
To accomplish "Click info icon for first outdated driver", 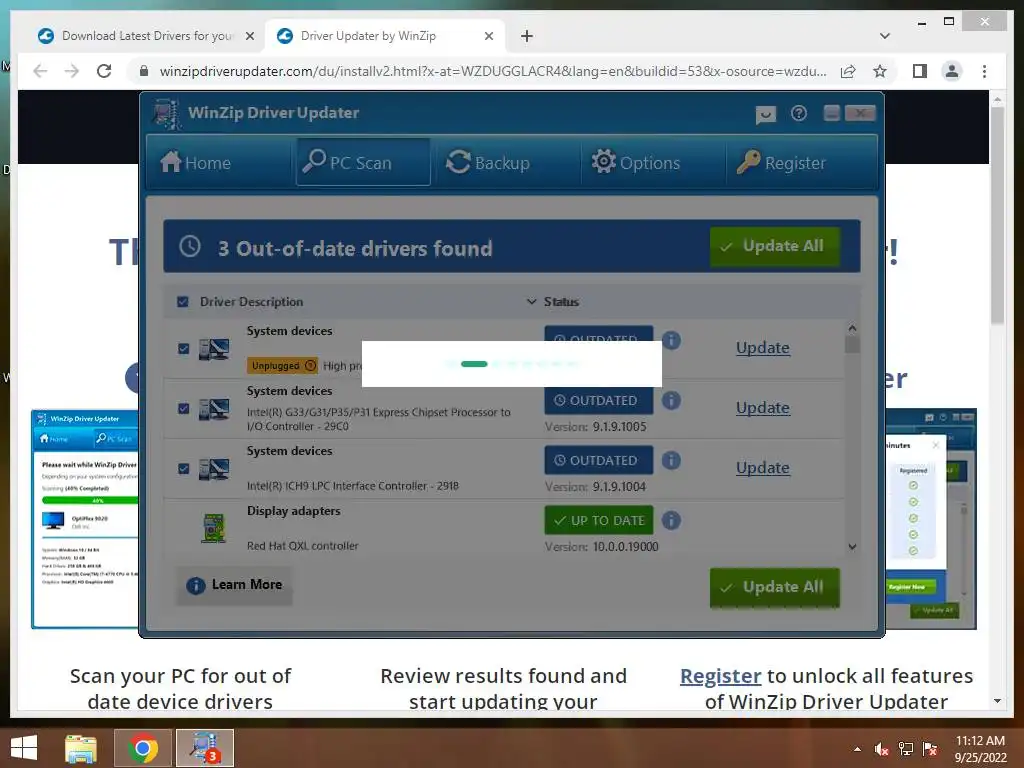I will [671, 340].
